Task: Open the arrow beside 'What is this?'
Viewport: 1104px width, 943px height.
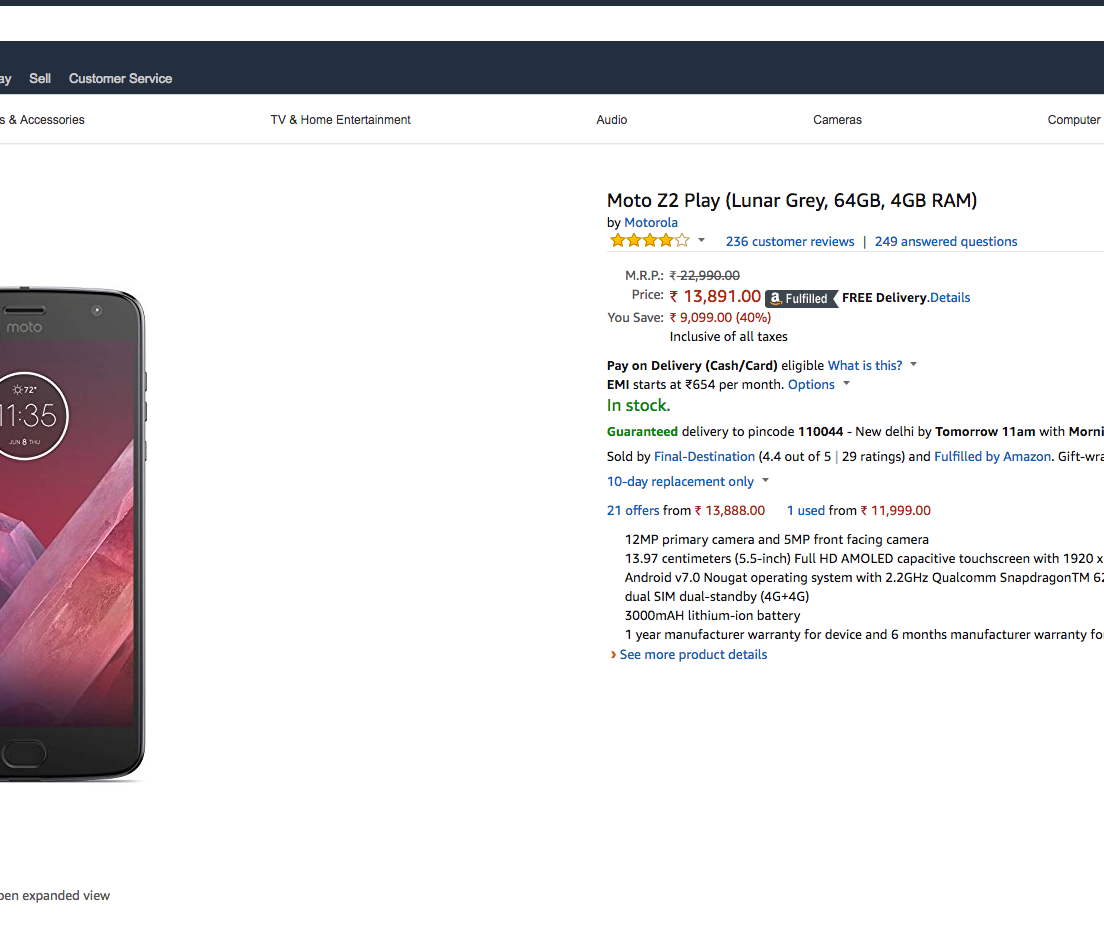Action: (x=913, y=365)
